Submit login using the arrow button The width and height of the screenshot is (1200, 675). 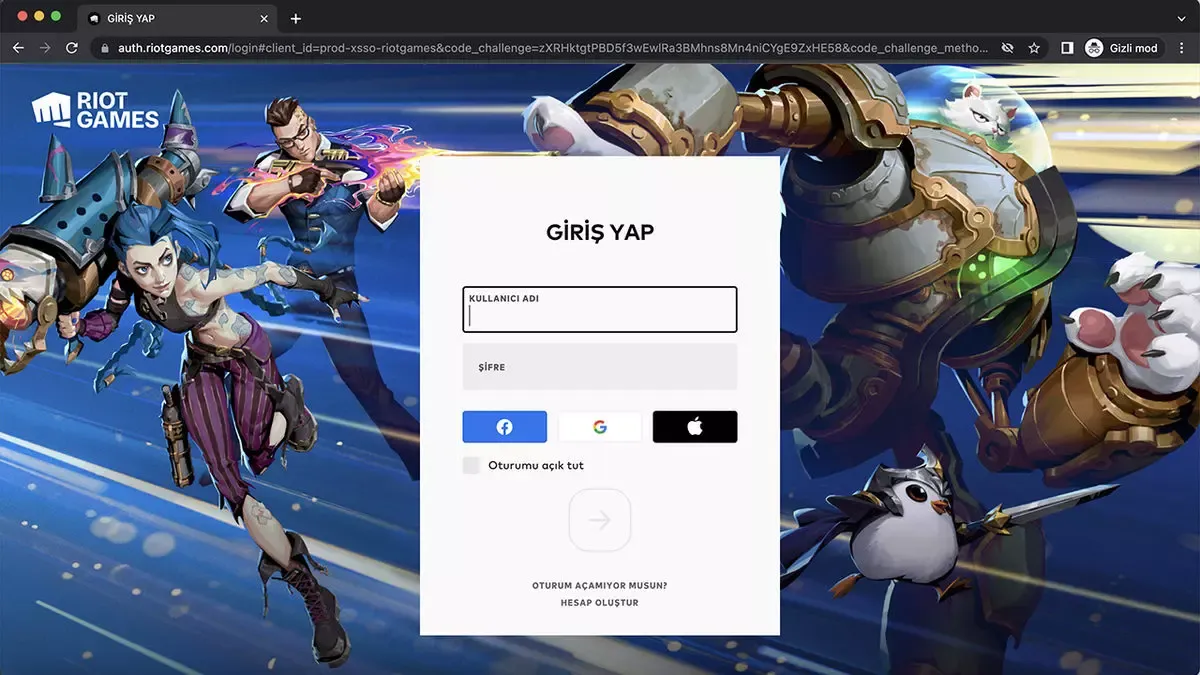pyautogui.click(x=599, y=520)
